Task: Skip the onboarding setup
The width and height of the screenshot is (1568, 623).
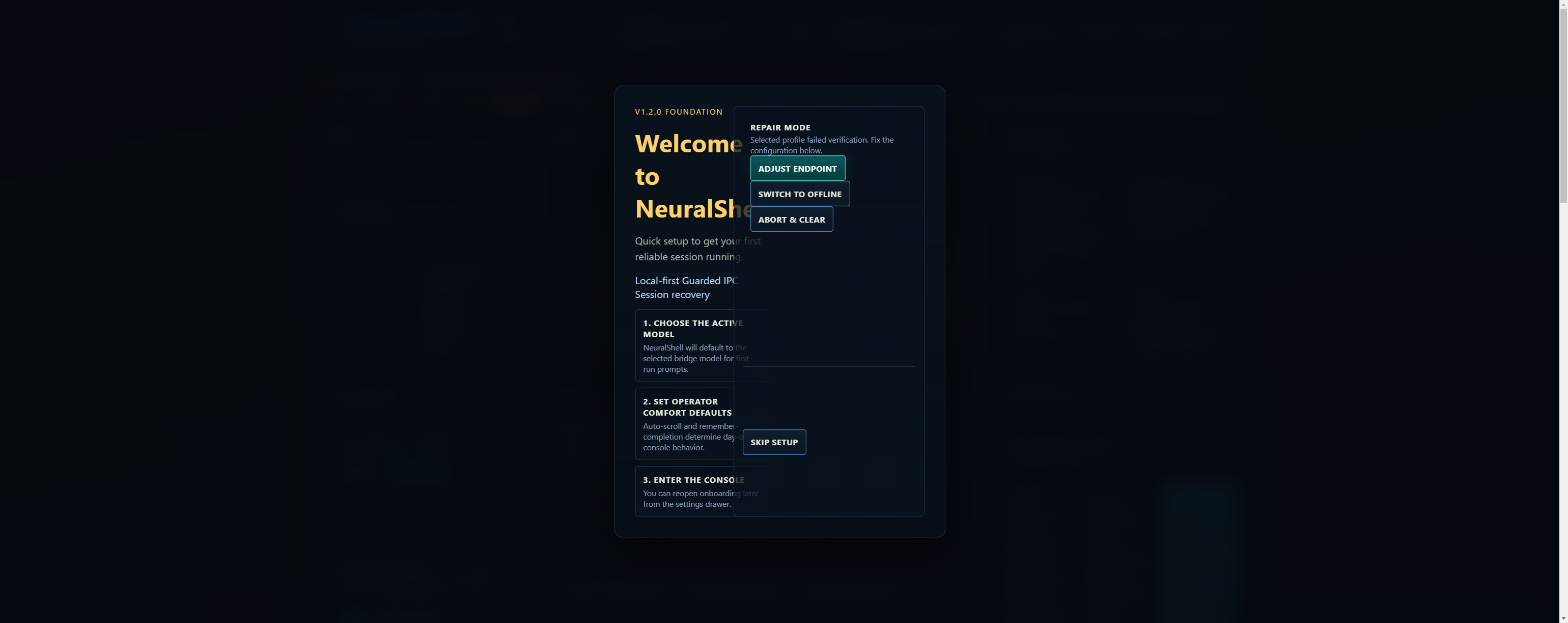Action: pyautogui.click(x=774, y=442)
